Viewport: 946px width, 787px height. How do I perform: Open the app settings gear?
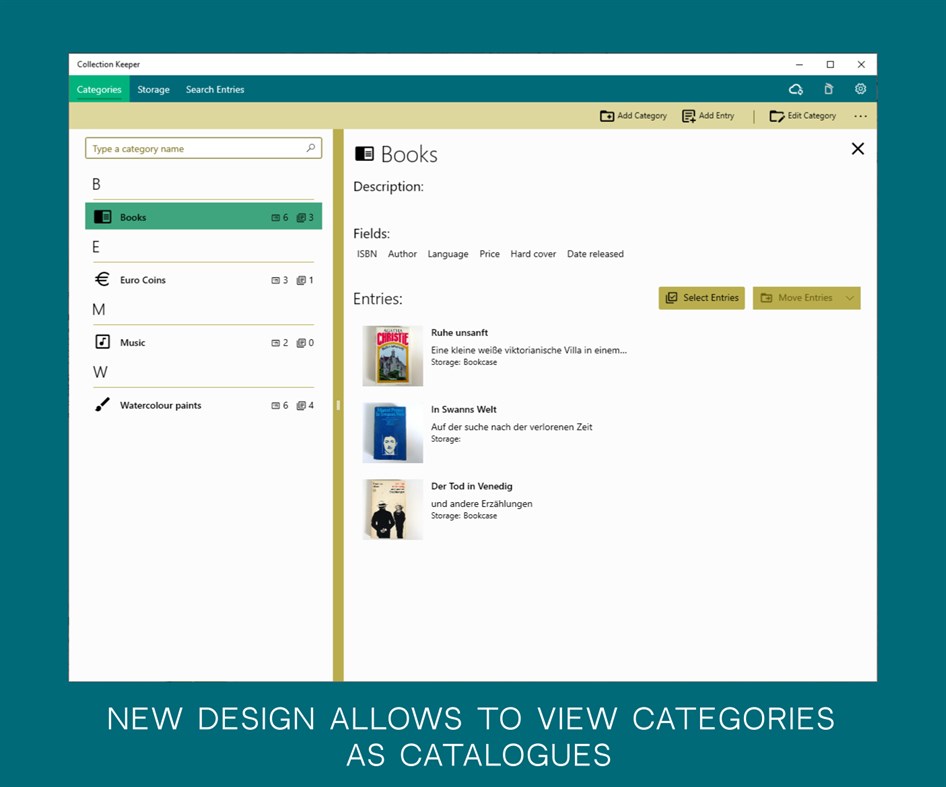pyautogui.click(x=860, y=89)
